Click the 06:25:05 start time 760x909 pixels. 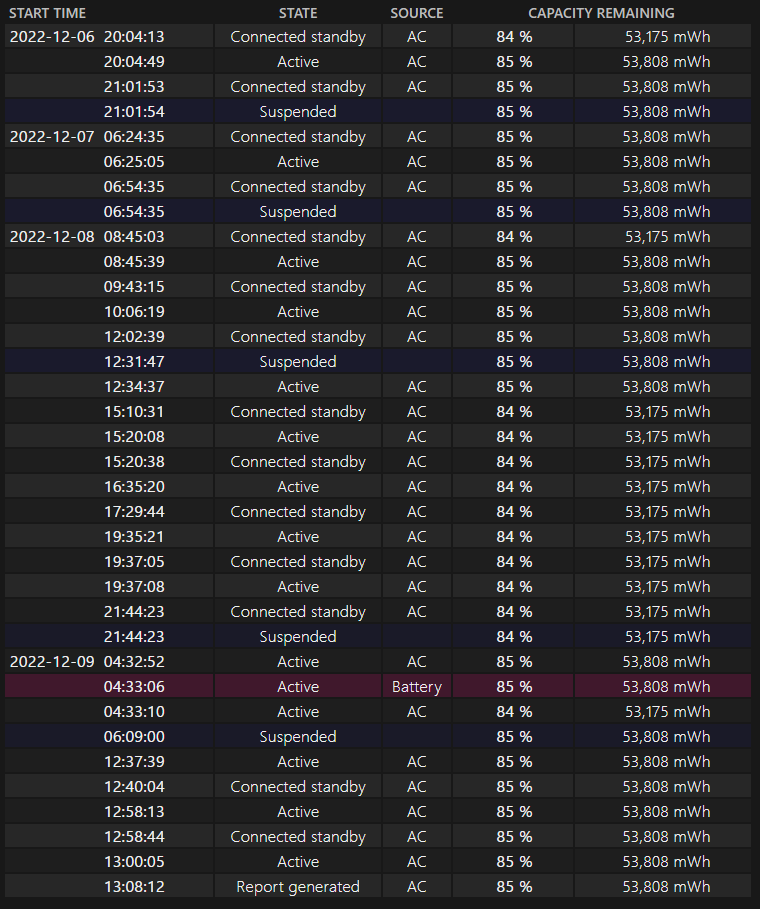[x=134, y=161]
